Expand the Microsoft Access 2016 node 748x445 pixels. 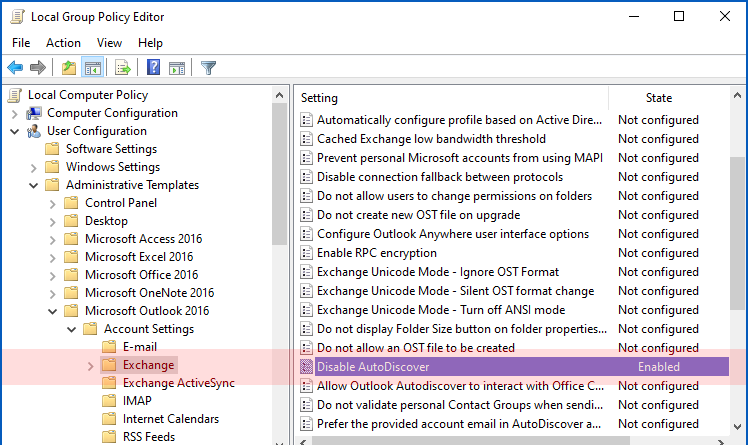tap(52, 240)
